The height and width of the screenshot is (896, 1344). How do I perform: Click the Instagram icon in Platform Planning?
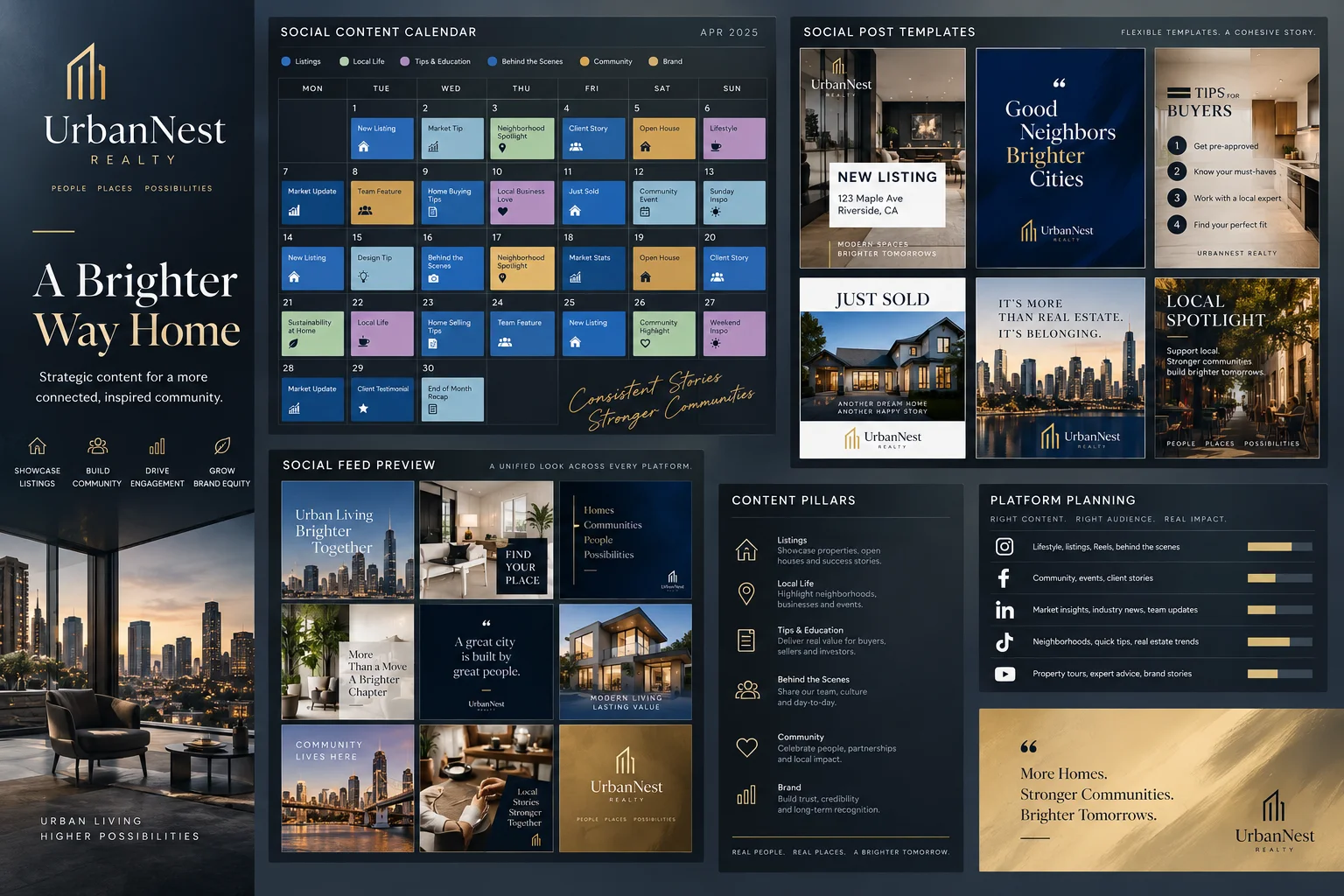click(1004, 547)
